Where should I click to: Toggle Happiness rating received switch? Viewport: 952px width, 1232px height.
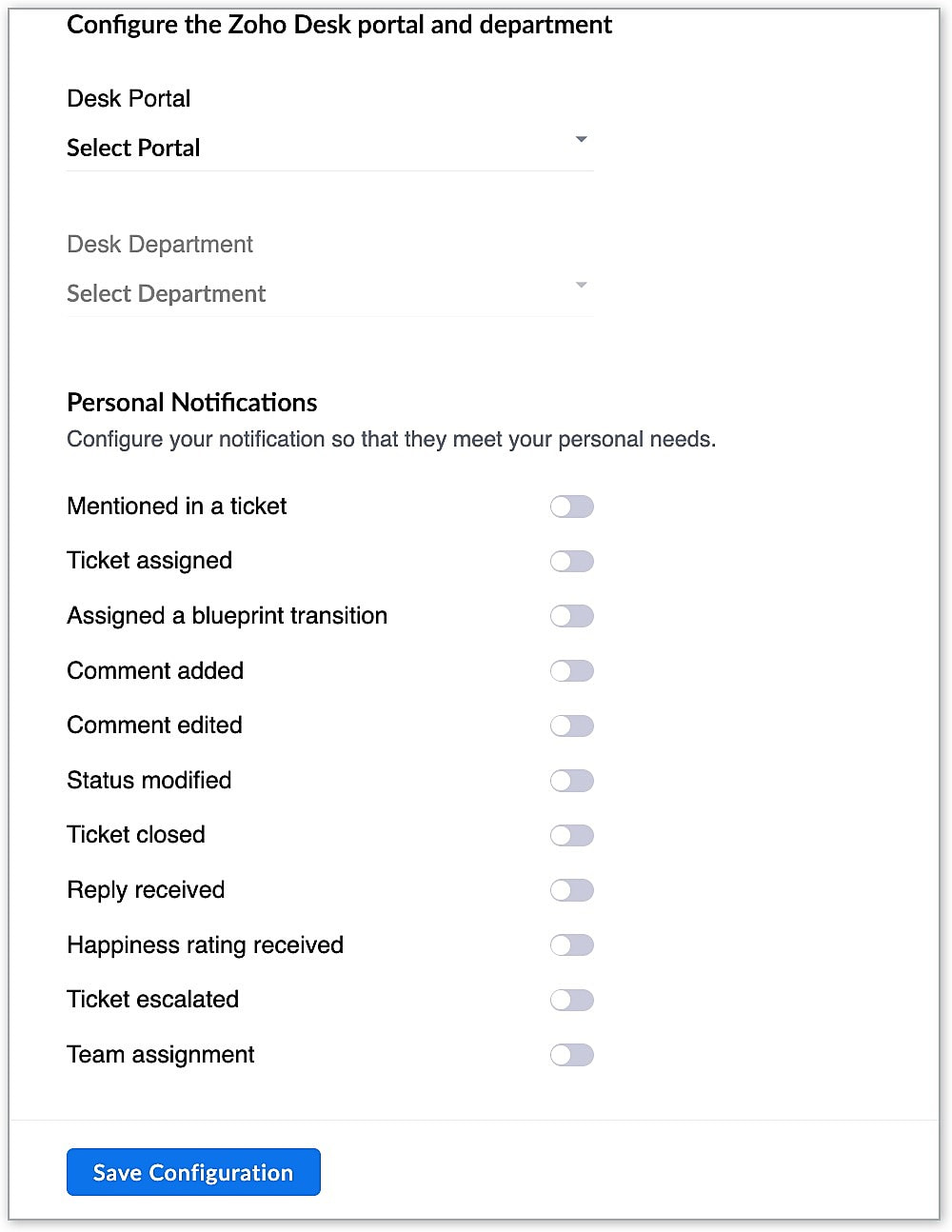(571, 945)
